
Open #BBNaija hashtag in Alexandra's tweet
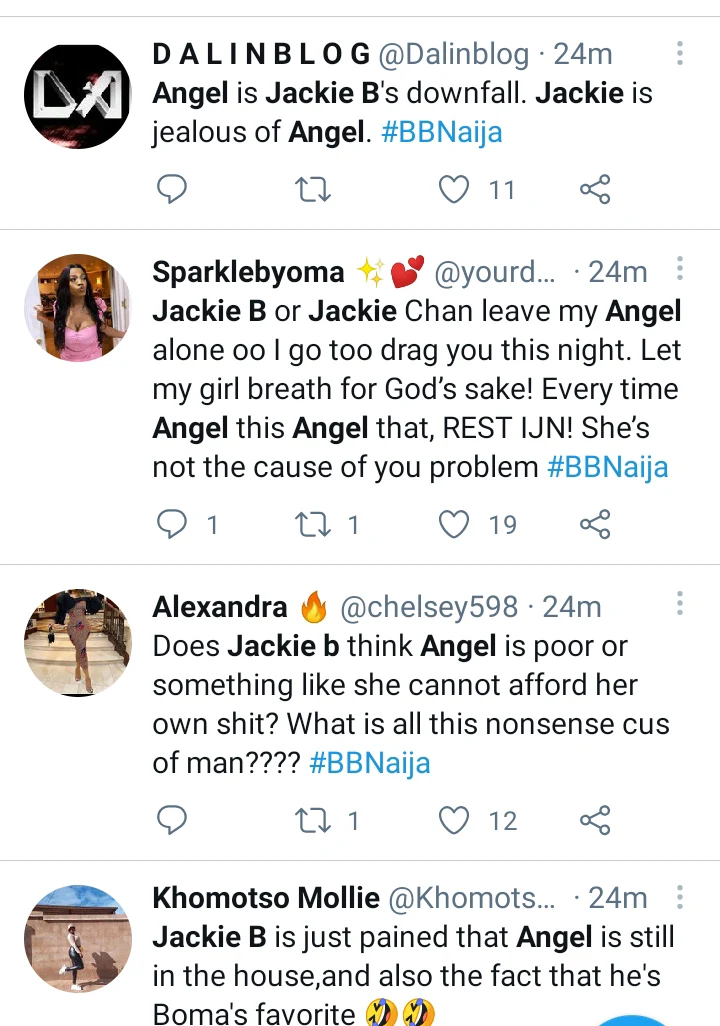point(370,764)
